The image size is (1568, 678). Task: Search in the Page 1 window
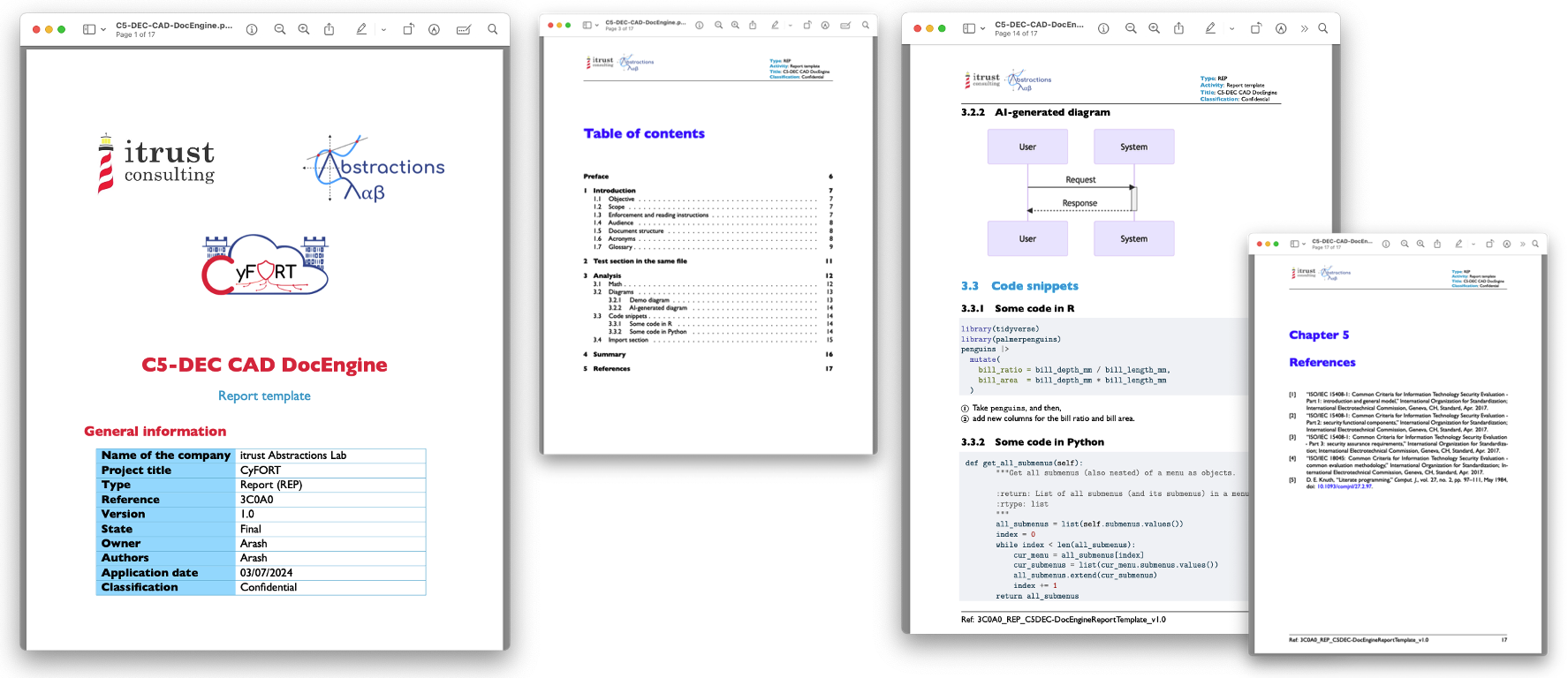click(493, 29)
